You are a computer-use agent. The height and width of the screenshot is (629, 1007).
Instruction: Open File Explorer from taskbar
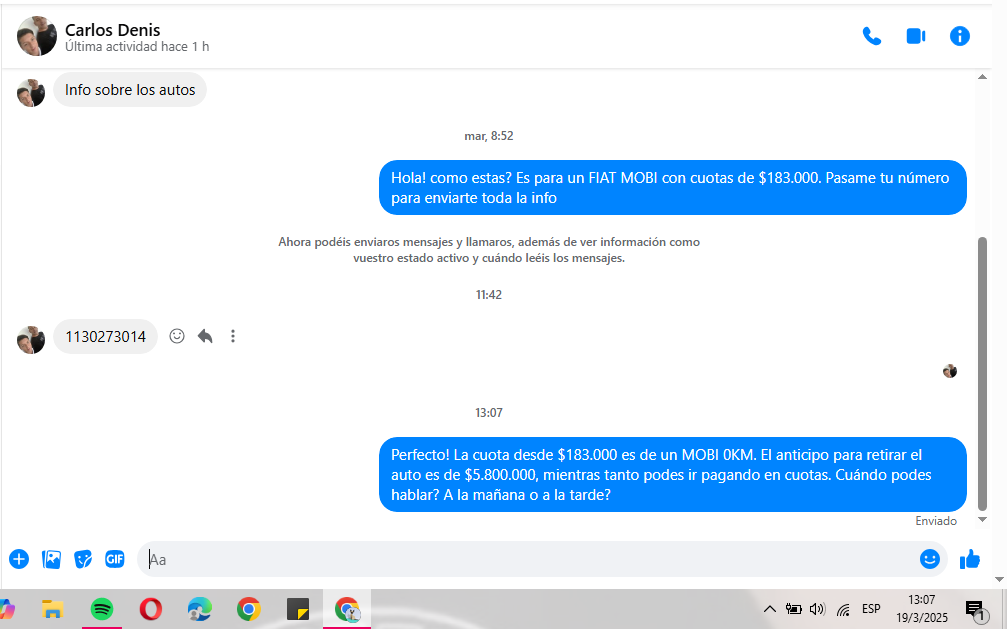(52, 609)
